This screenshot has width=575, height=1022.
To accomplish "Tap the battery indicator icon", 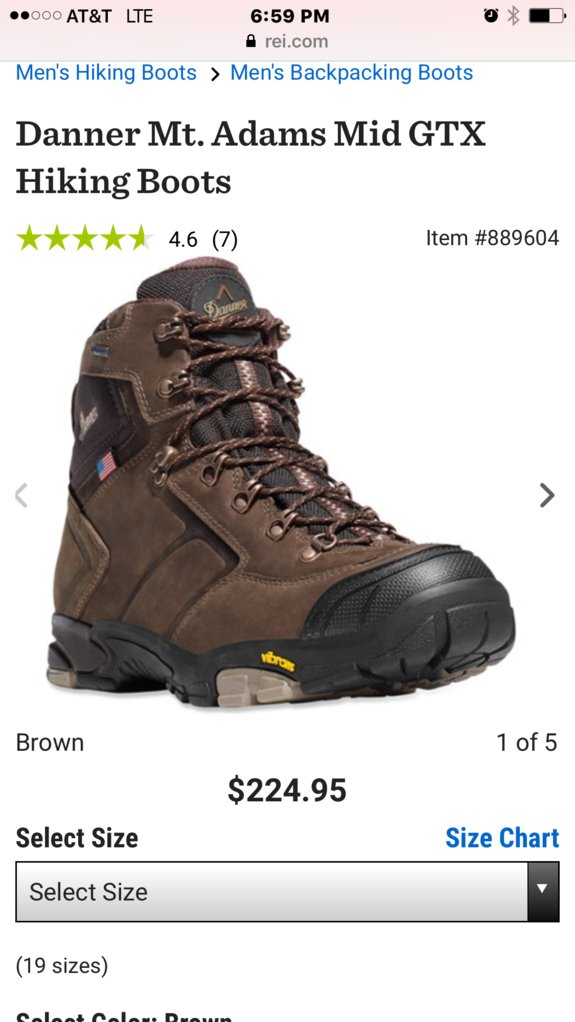I will pyautogui.click(x=547, y=15).
